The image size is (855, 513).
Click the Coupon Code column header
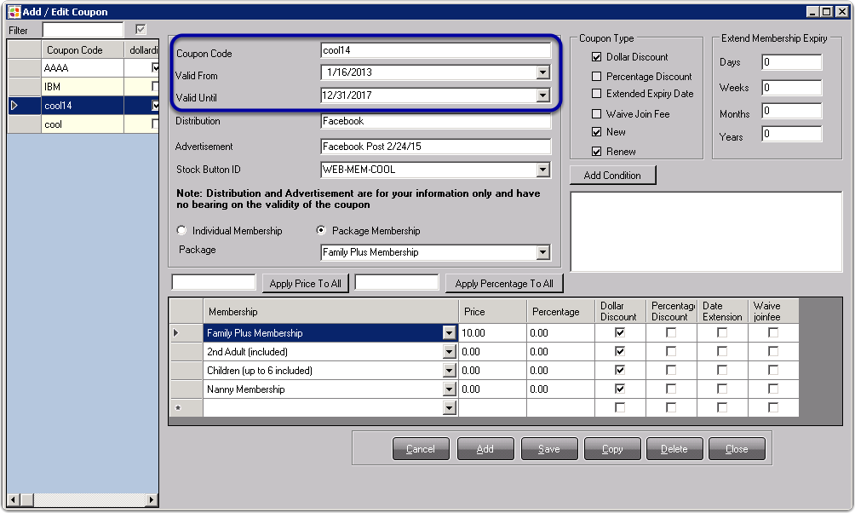(82, 49)
